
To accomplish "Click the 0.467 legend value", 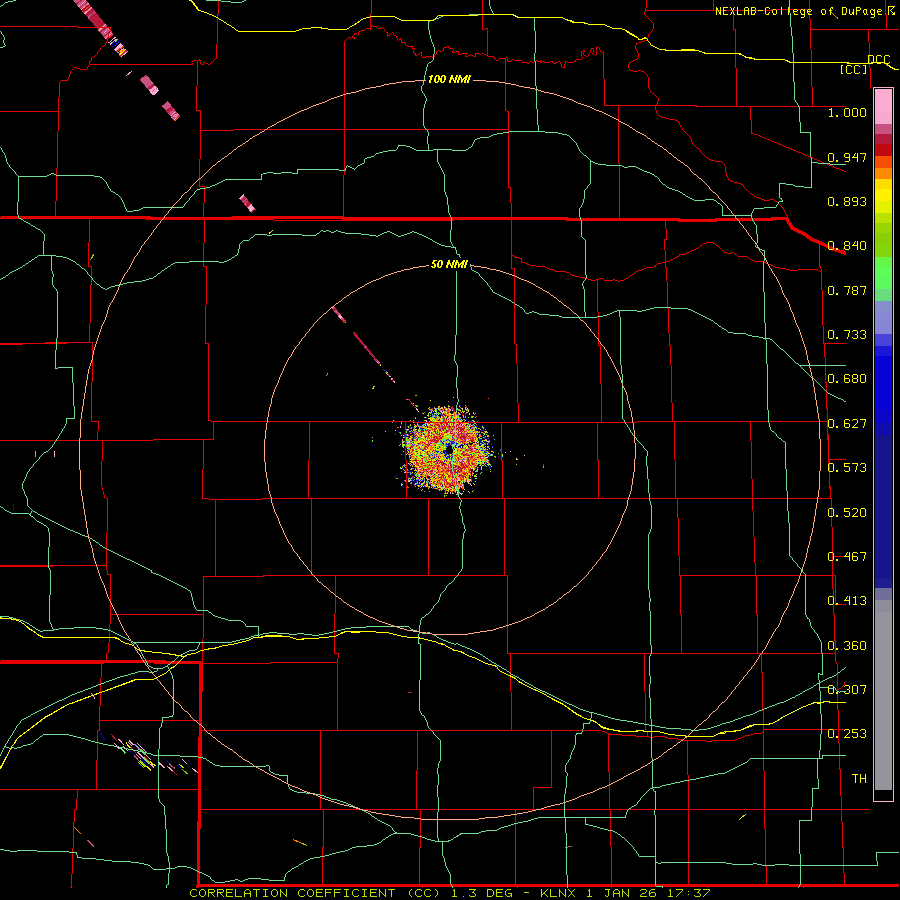I will coord(847,557).
